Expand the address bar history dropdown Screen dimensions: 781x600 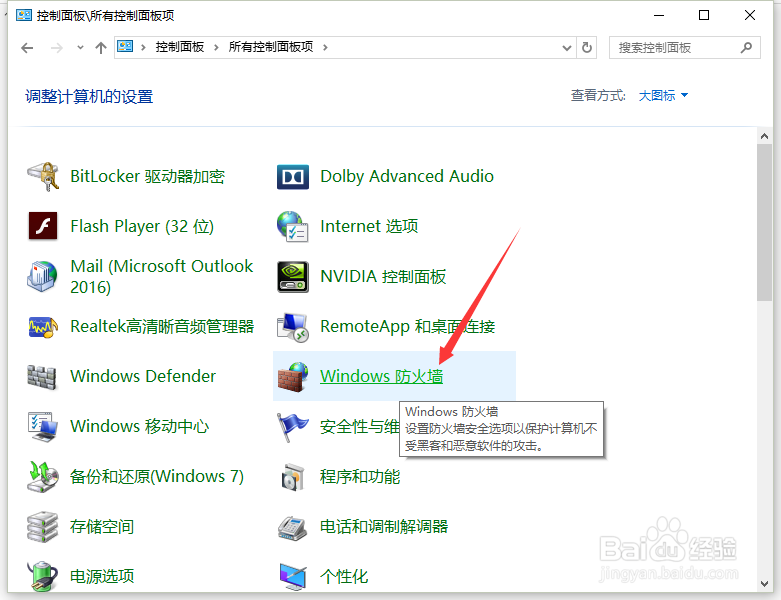tap(566, 48)
